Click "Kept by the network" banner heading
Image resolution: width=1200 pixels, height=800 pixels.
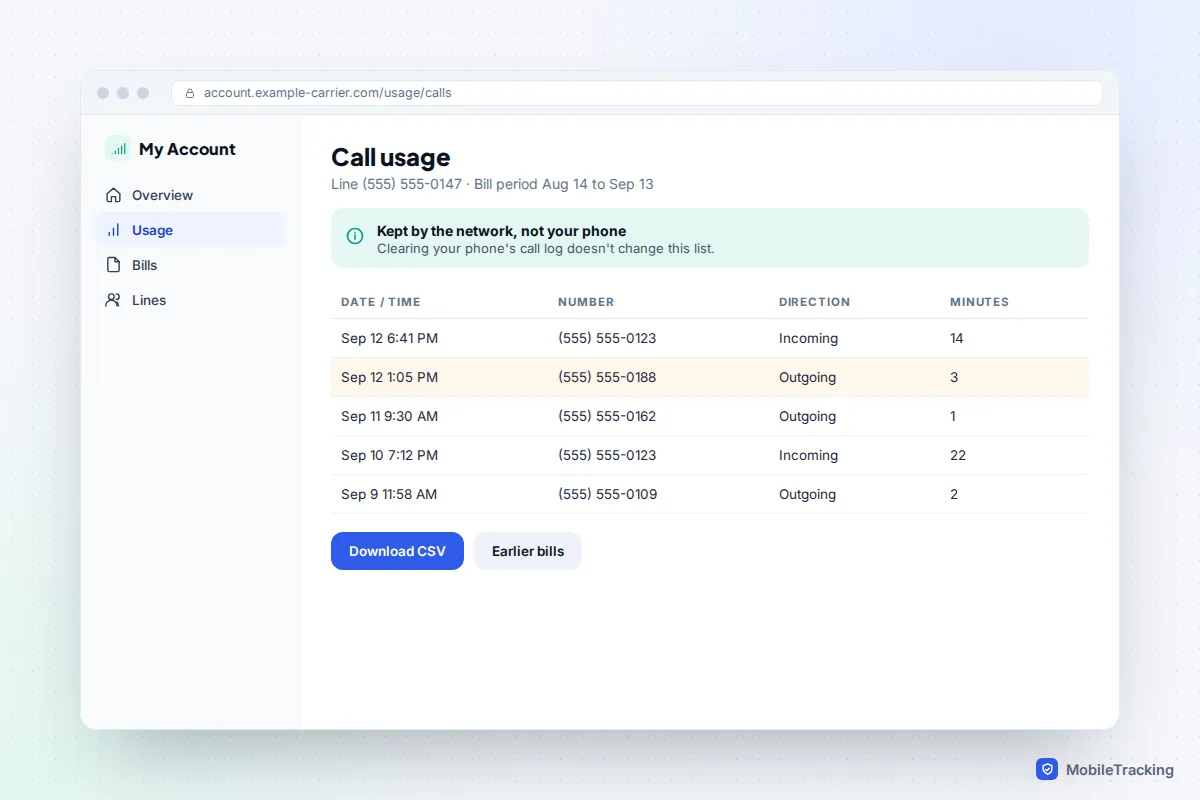tap(501, 231)
